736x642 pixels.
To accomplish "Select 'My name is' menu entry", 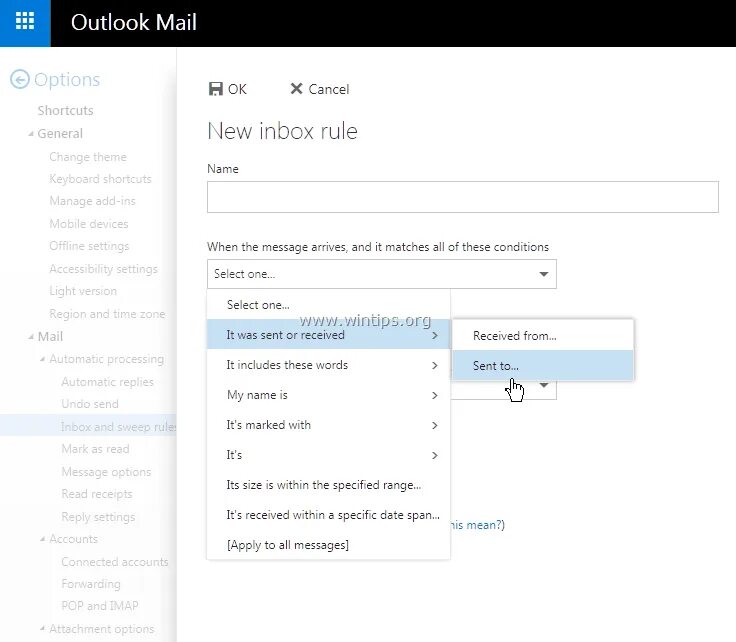I will coord(328,395).
